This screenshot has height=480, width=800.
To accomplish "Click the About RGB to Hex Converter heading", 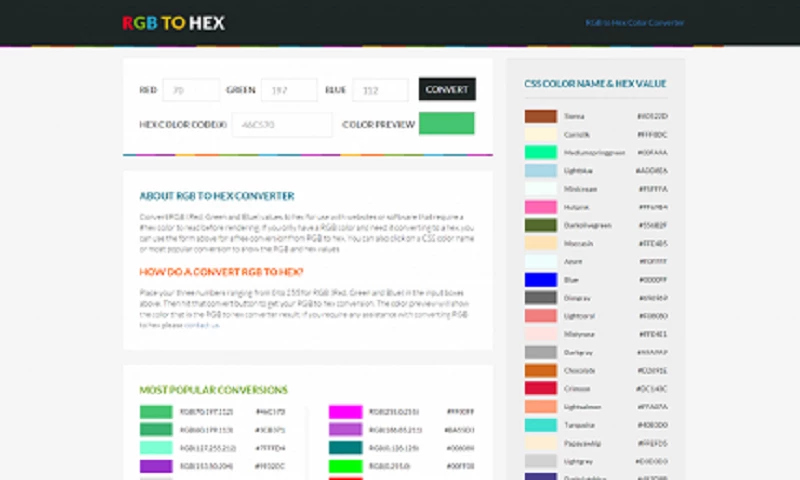I will coord(217,196).
